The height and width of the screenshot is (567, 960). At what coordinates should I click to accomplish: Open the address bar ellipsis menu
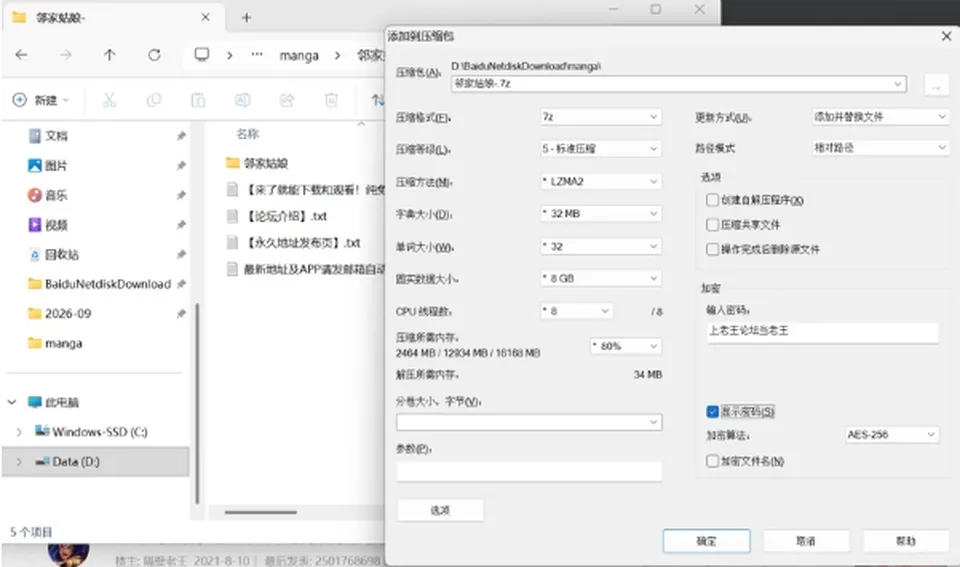257,54
